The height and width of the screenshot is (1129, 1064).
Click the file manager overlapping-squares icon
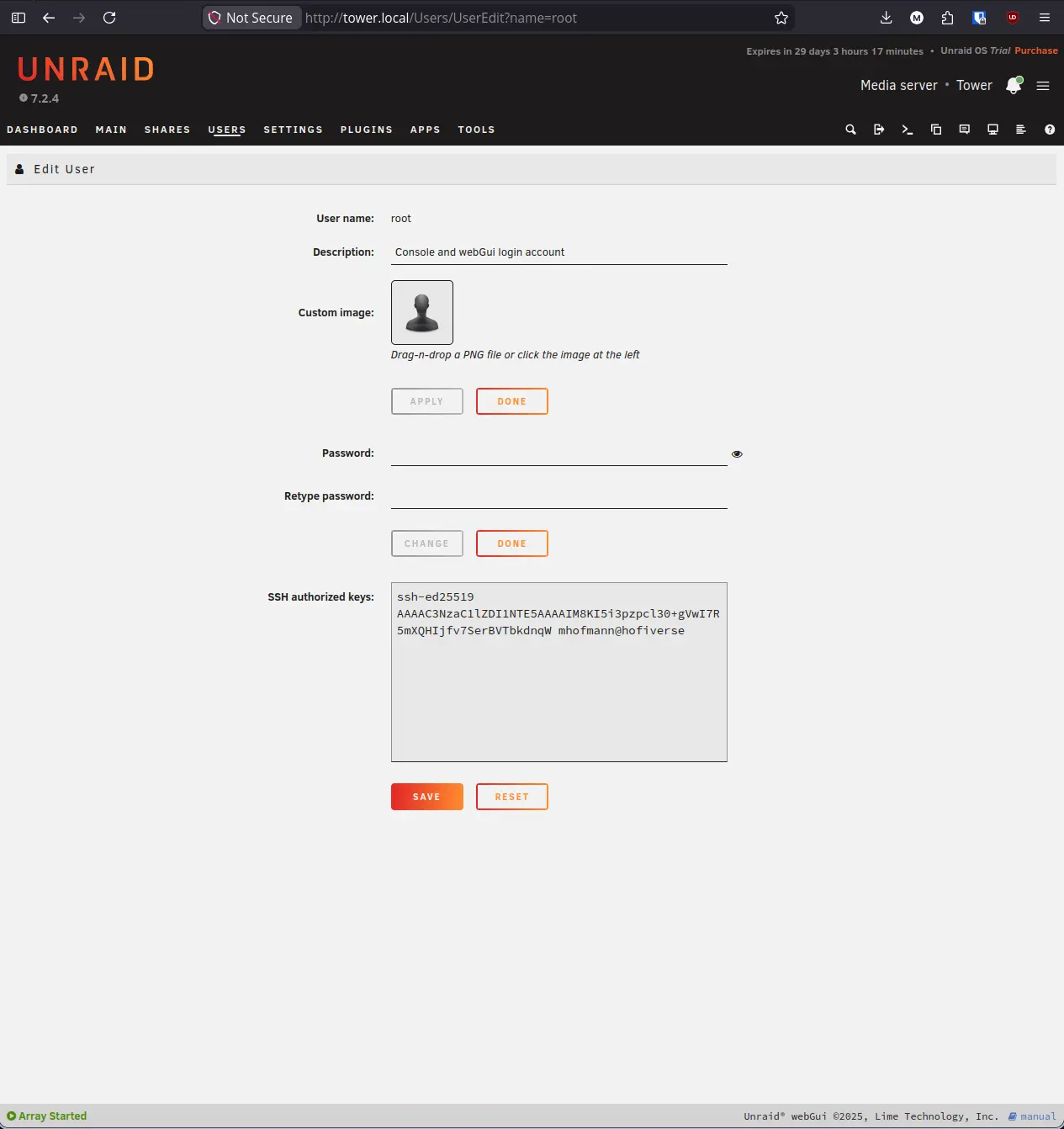coord(936,130)
